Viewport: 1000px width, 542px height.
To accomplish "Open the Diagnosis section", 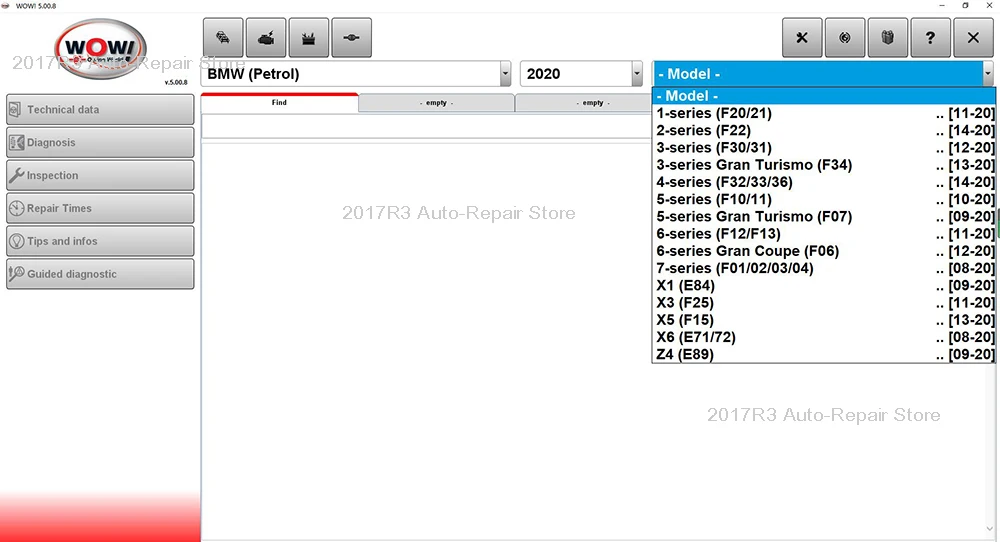I will pos(100,142).
